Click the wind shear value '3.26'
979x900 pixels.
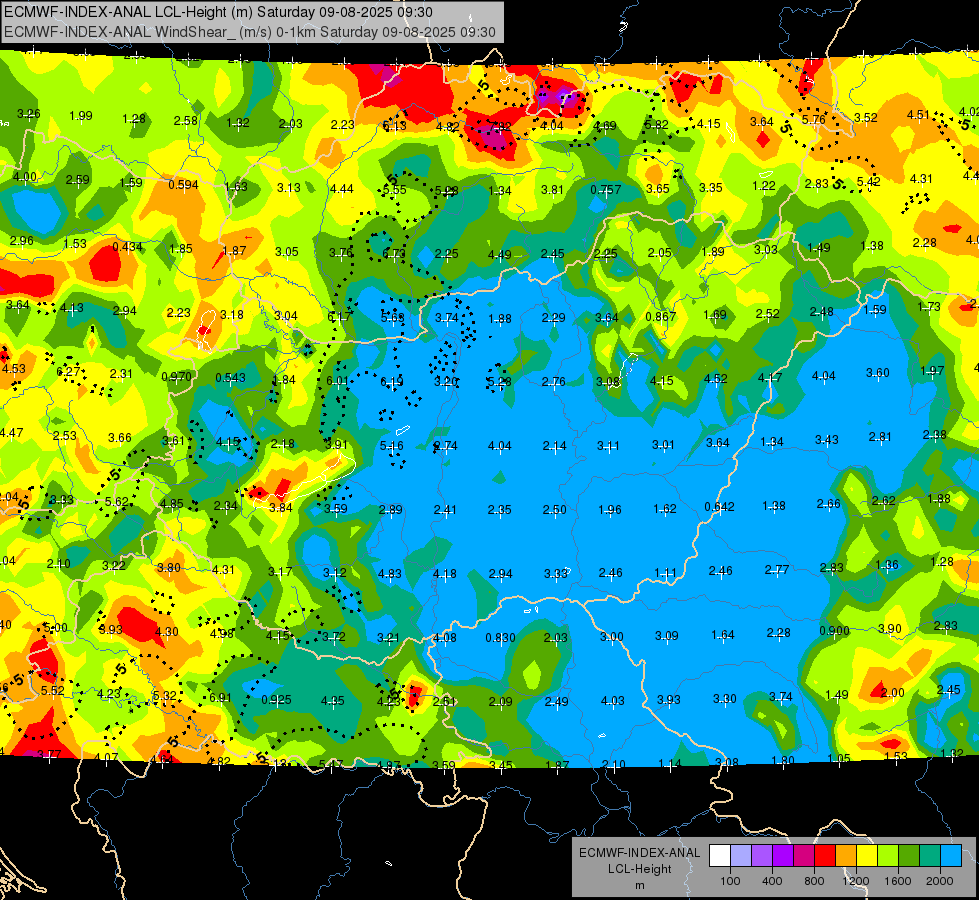point(29,113)
